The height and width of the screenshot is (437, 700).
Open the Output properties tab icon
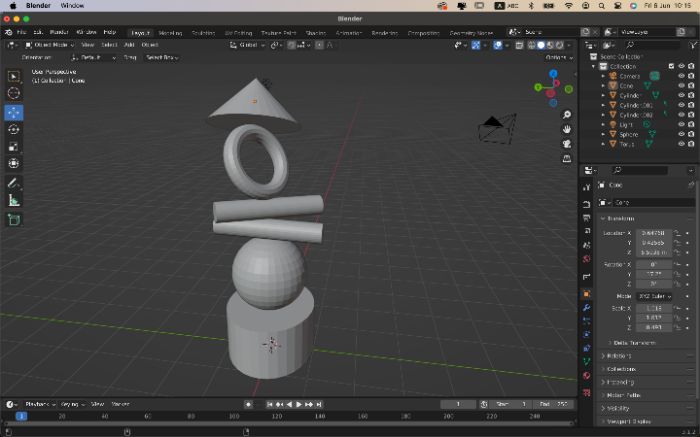click(x=587, y=217)
